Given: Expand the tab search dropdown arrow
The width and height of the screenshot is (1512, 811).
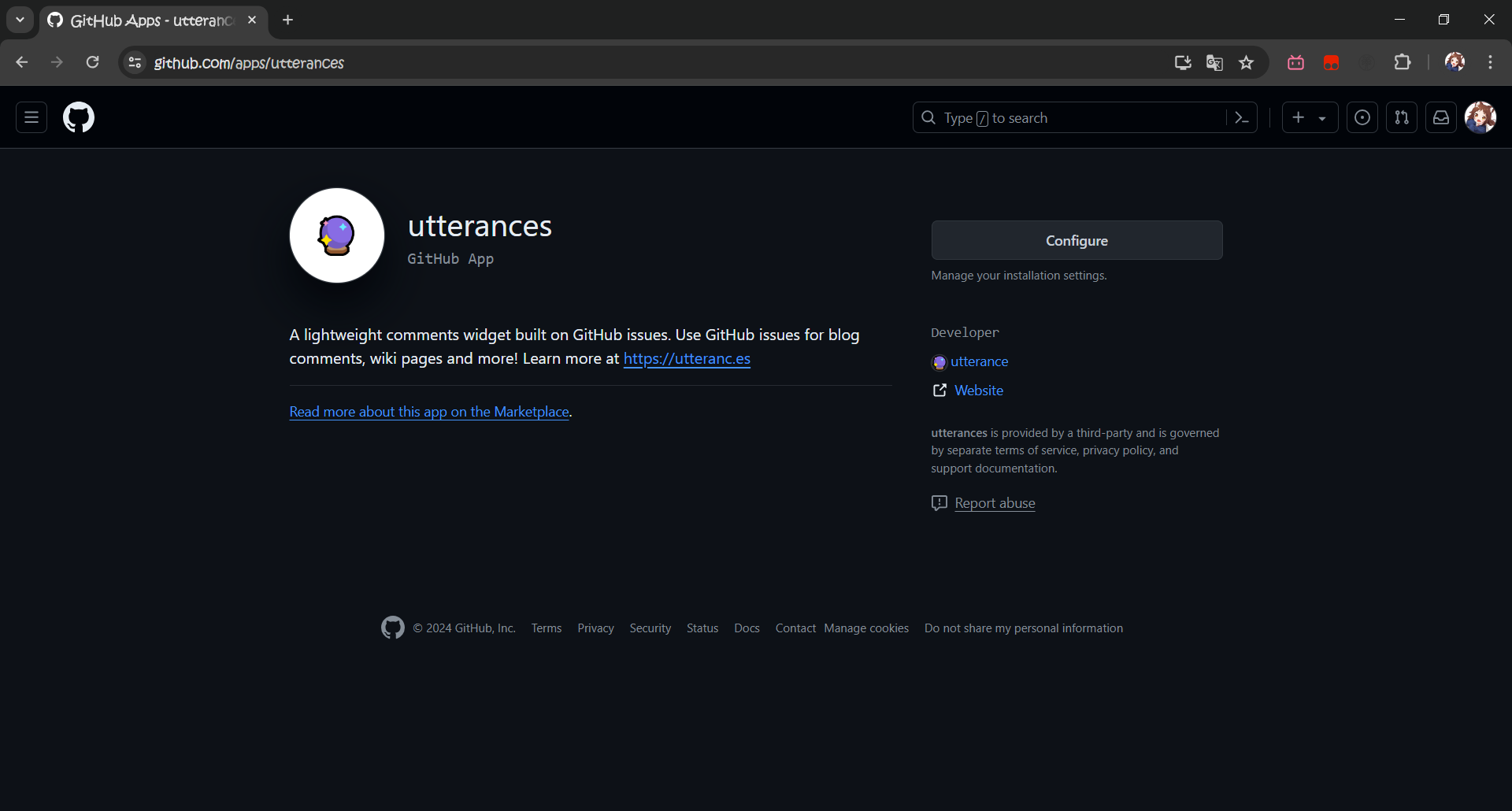Looking at the screenshot, I should (x=20, y=20).
